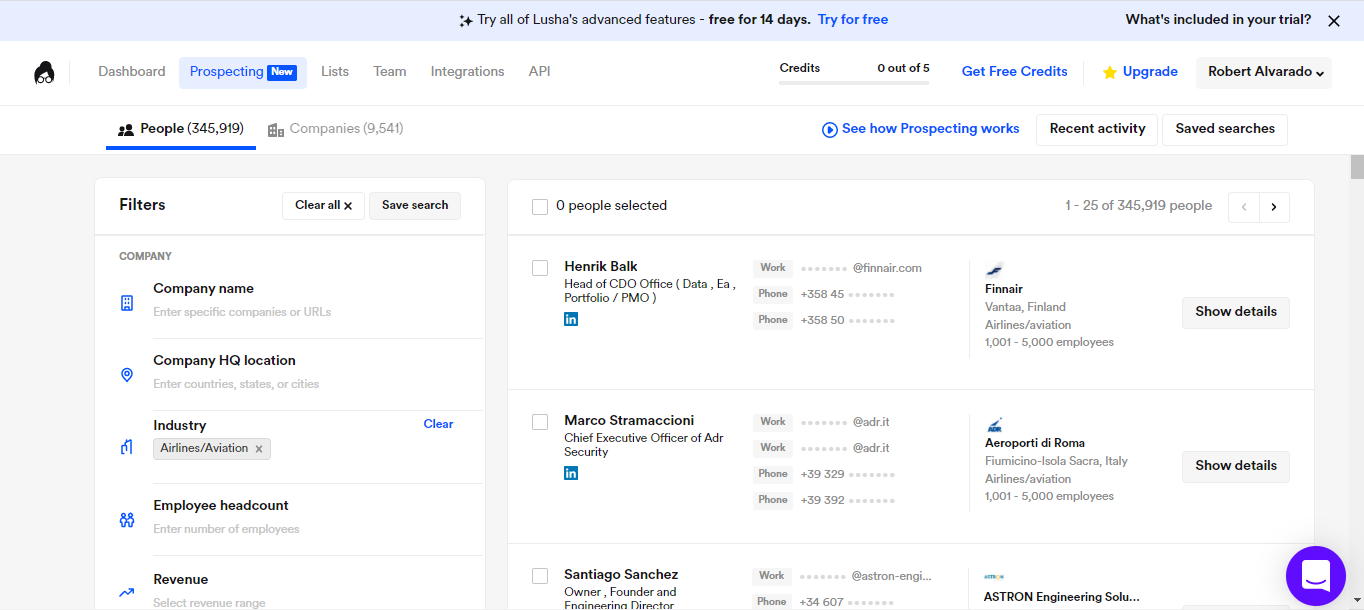Open the Team page

[390, 72]
